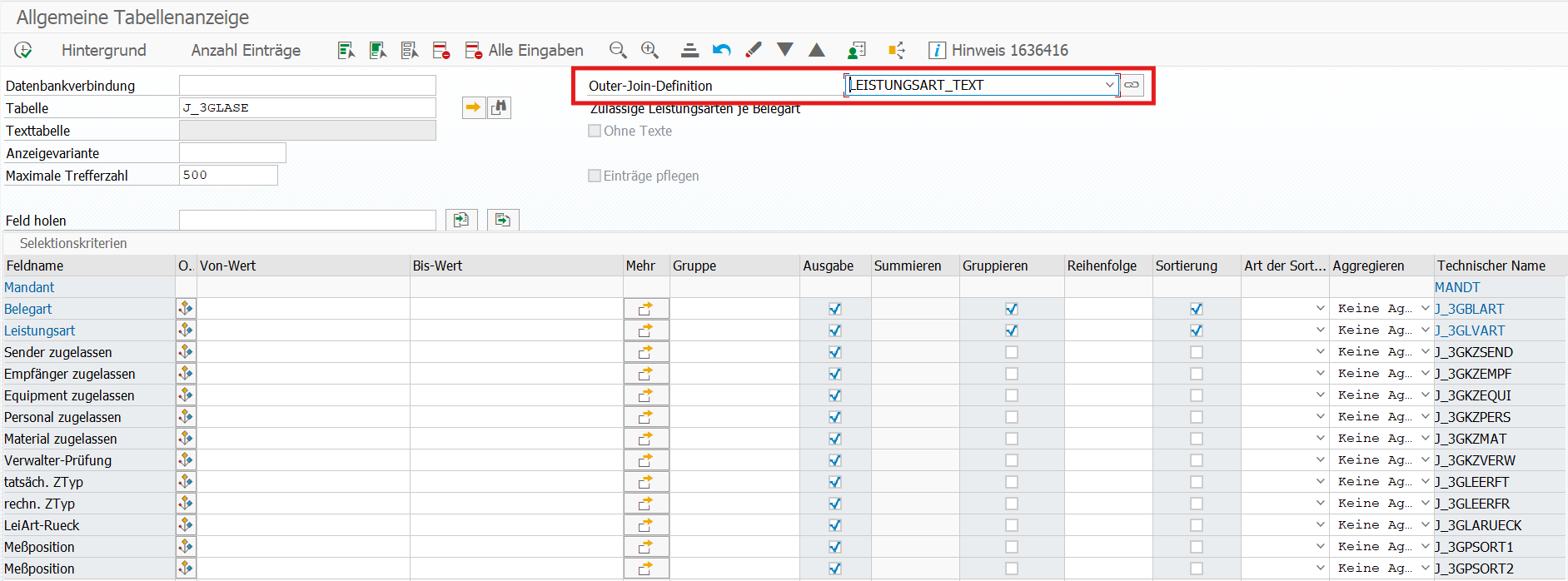Click the link icon beside Outer-Join-Definition
1568x581 pixels.
coord(1132,85)
